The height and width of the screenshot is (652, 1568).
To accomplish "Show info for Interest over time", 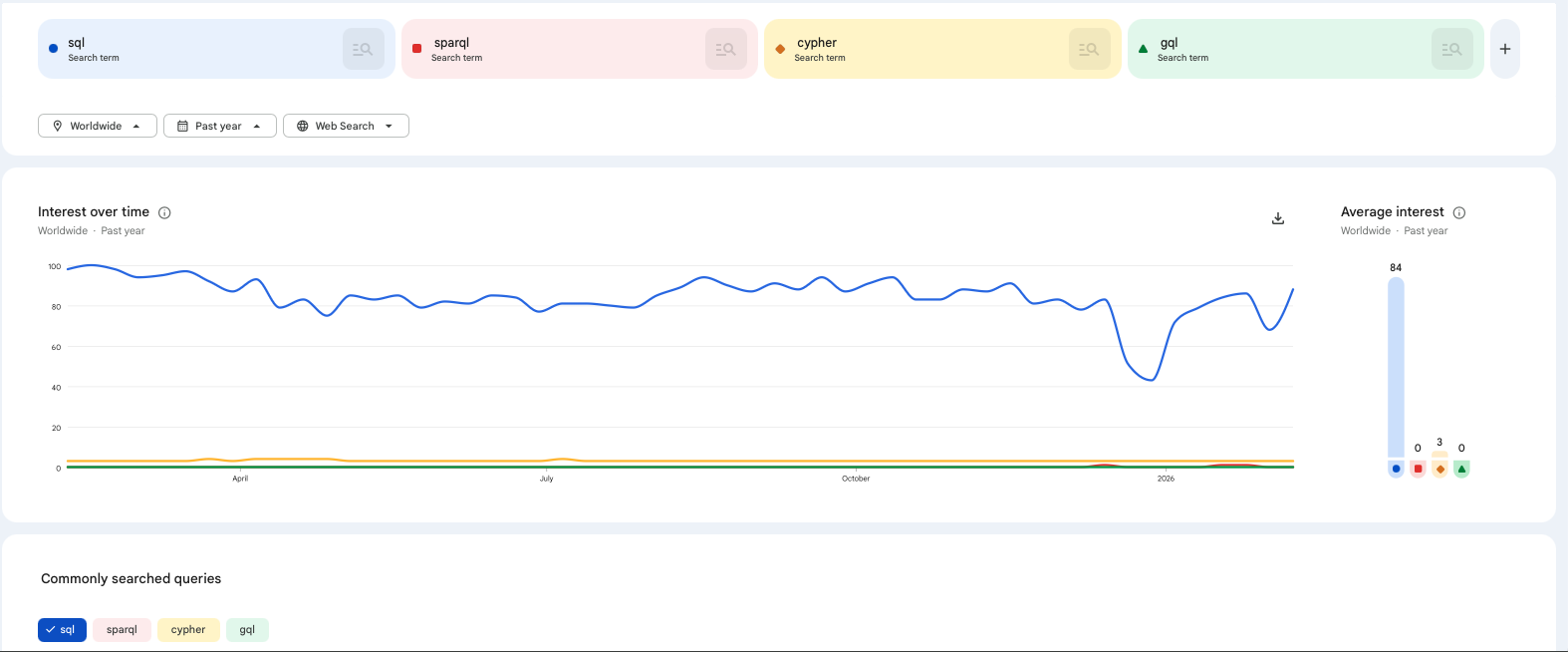I will point(165,212).
